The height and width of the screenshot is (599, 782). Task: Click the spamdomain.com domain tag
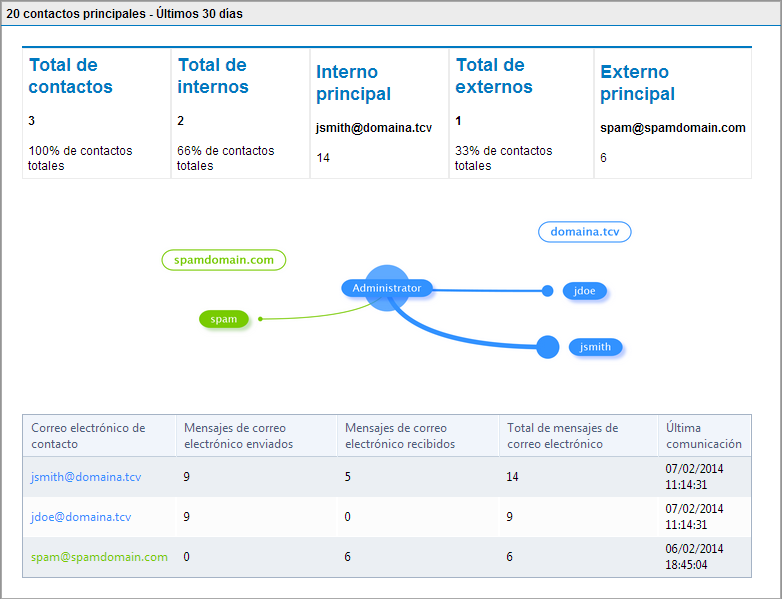tap(224, 260)
